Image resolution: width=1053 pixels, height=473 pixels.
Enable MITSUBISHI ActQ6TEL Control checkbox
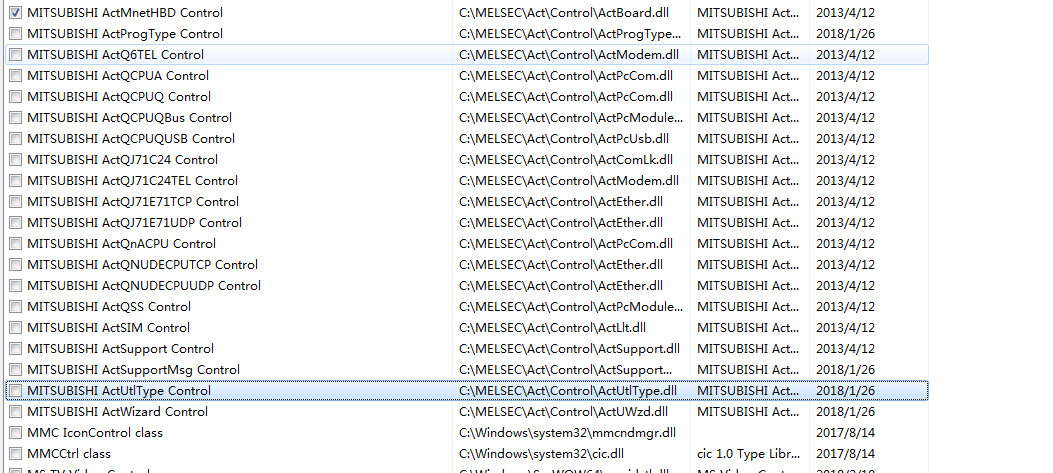point(15,55)
